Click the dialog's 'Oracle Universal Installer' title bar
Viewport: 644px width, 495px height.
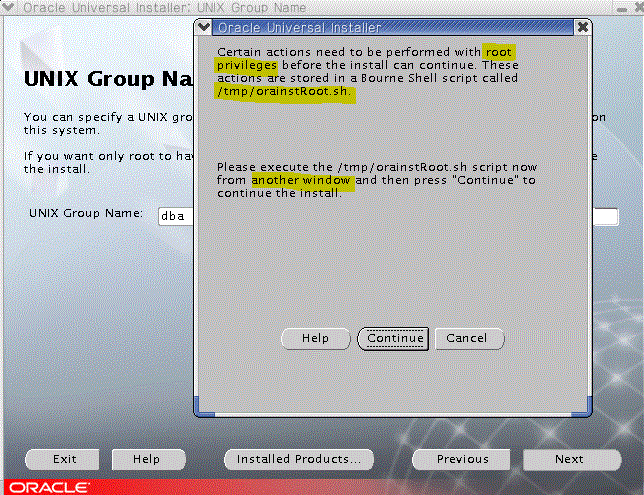(x=392, y=28)
